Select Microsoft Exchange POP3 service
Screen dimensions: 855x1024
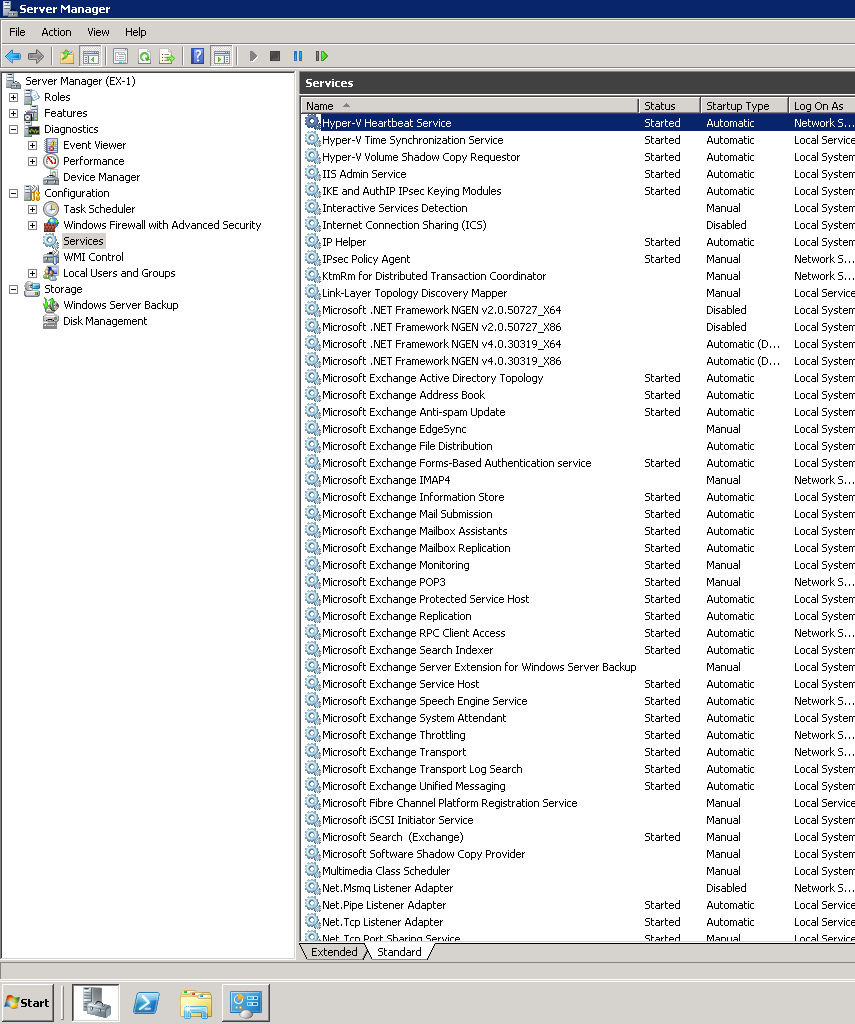pyautogui.click(x=578, y=582)
